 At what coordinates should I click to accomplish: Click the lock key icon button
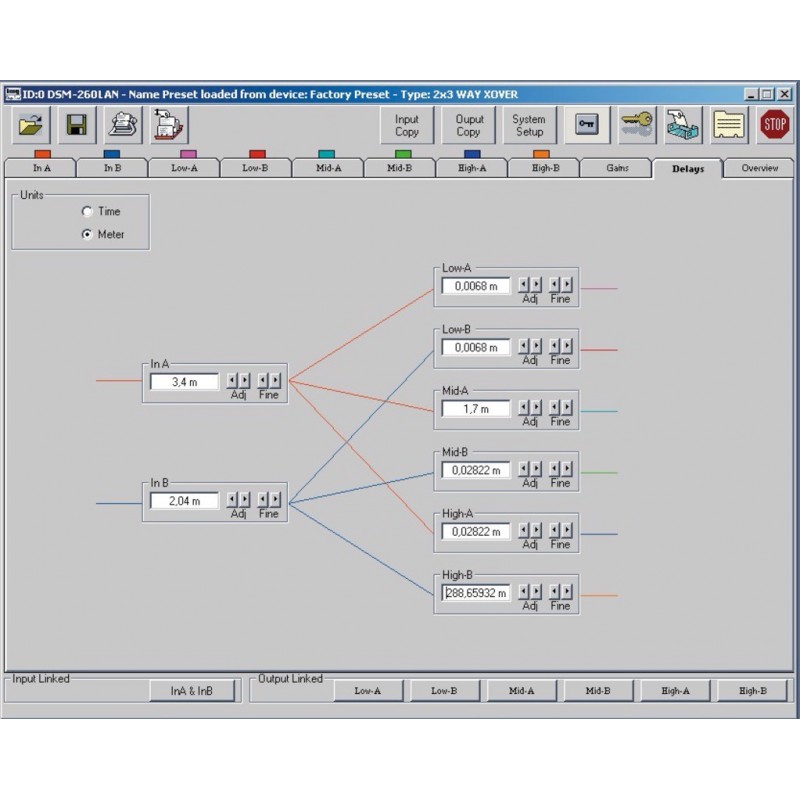(587, 125)
